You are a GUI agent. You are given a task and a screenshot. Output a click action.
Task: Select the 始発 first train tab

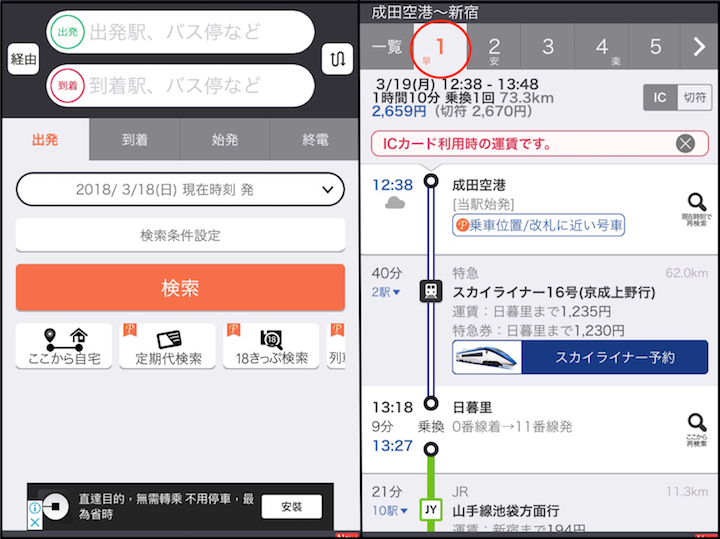[225, 140]
